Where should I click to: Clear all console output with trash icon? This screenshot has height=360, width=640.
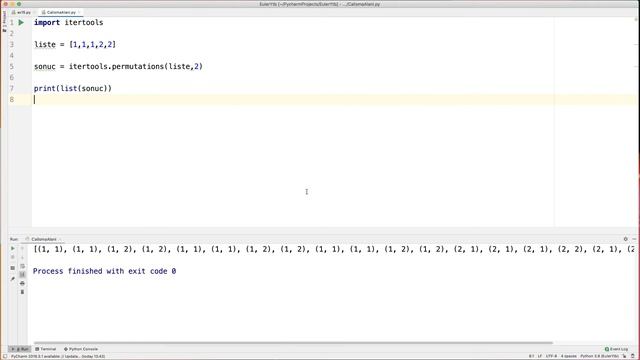[x=22, y=292]
